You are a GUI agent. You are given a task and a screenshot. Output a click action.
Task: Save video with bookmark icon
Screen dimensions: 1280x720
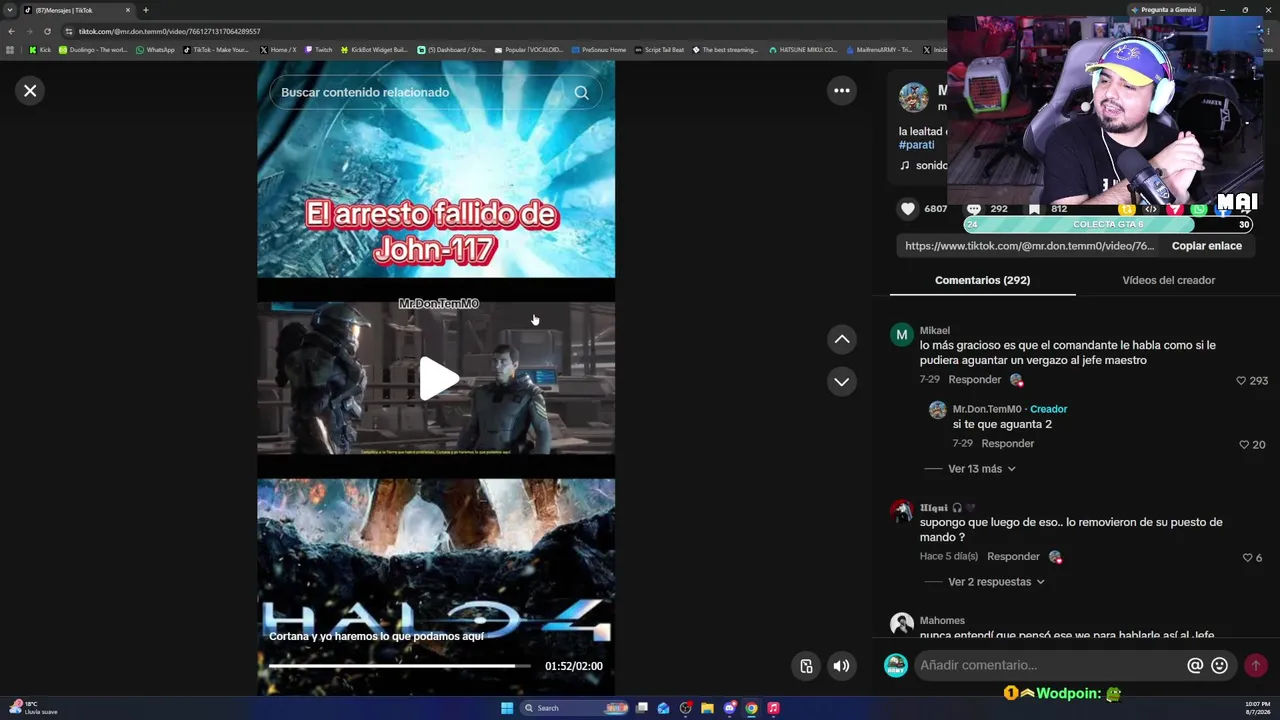pyautogui.click(x=1034, y=209)
